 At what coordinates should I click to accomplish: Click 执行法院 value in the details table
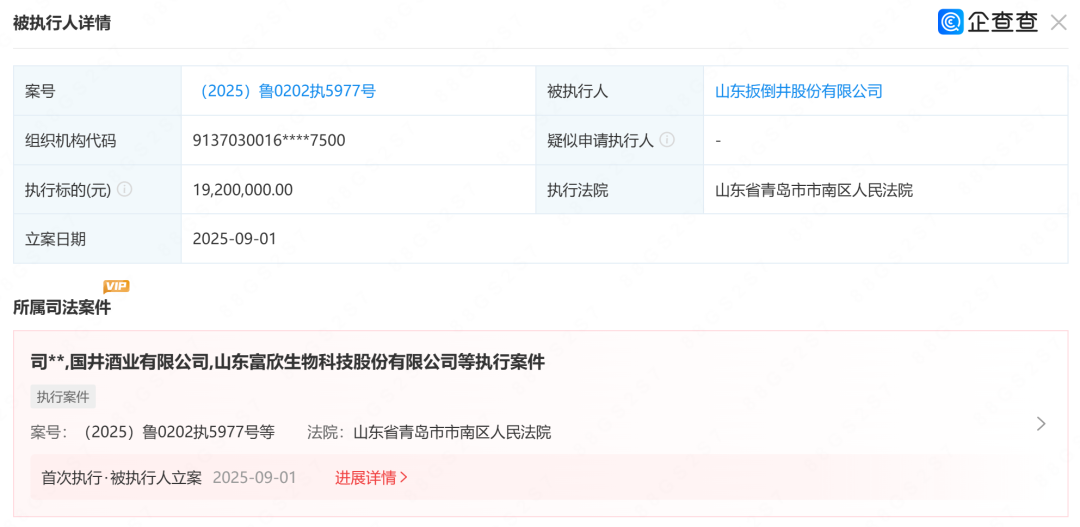[x=813, y=189]
